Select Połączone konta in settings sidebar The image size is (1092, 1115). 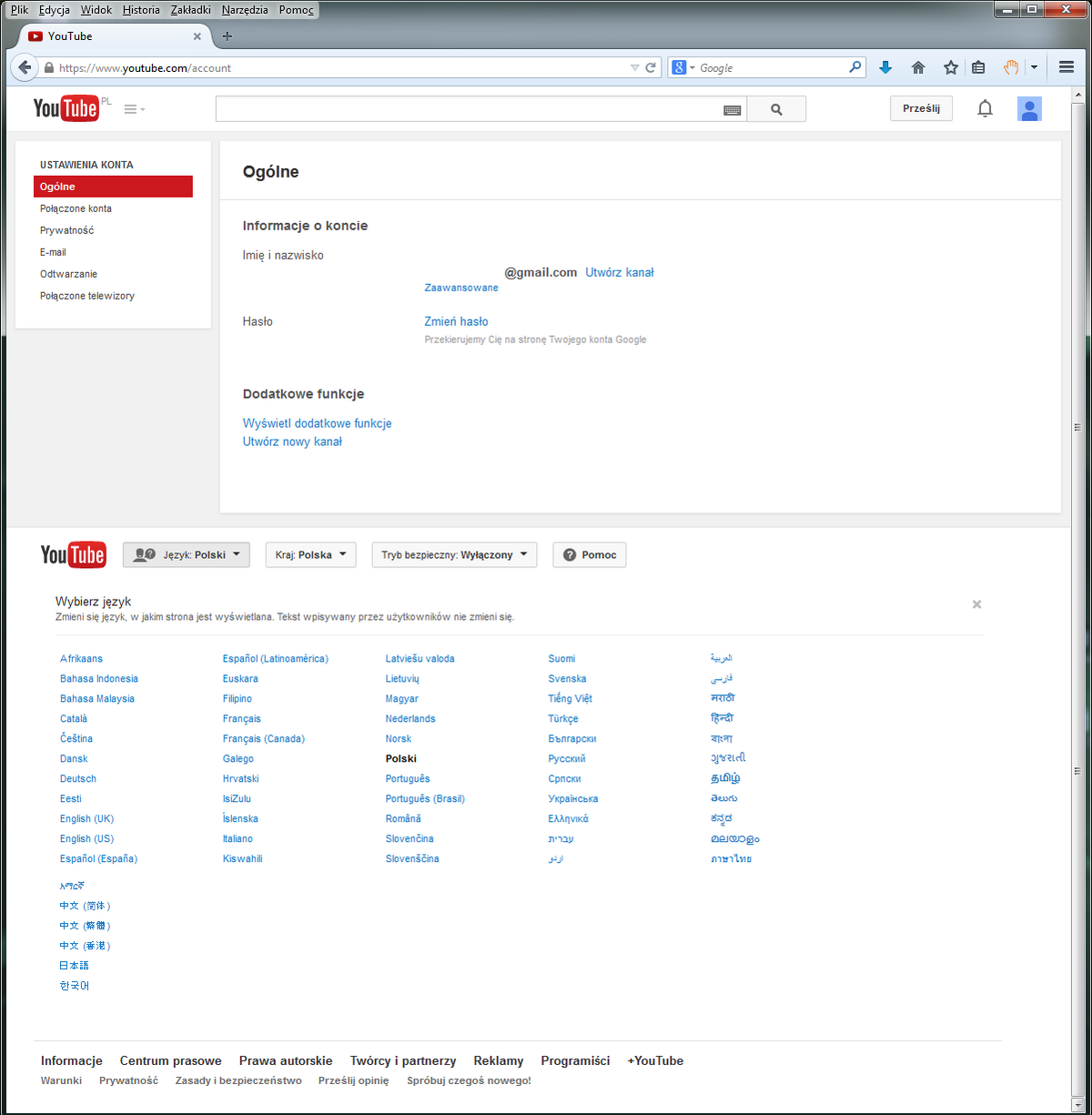point(76,208)
